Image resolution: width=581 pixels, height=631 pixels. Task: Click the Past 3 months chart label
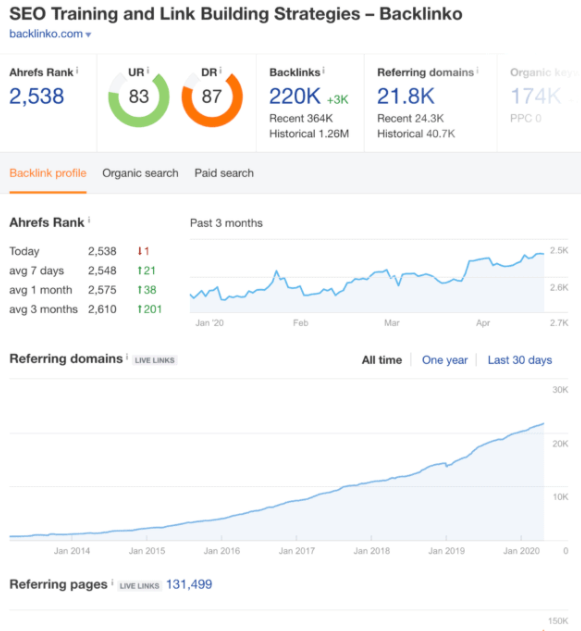tap(226, 223)
